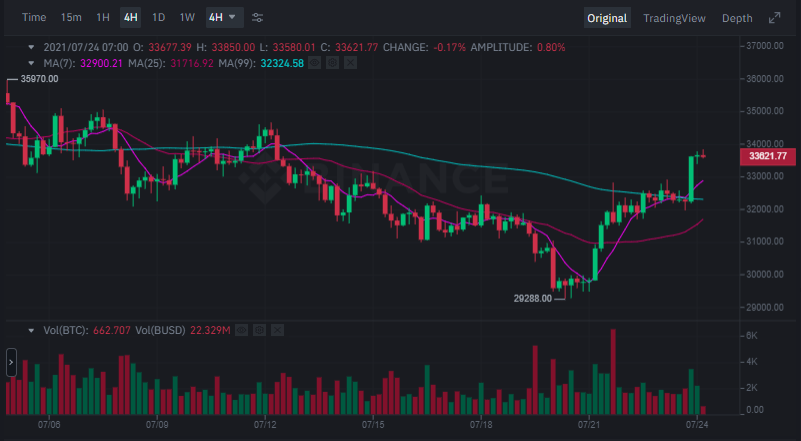Click the current price label 33621.77
This screenshot has width=801, height=441.
tap(768, 156)
